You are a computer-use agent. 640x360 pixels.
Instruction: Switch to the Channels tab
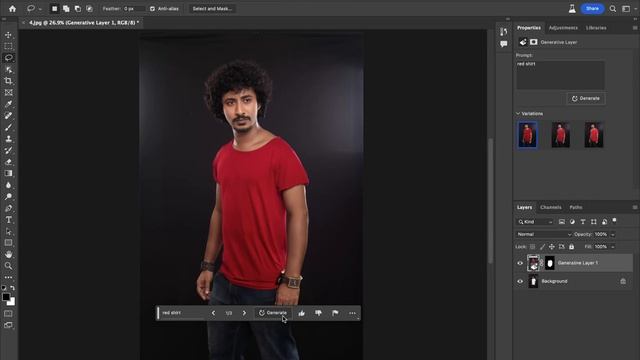(551, 207)
